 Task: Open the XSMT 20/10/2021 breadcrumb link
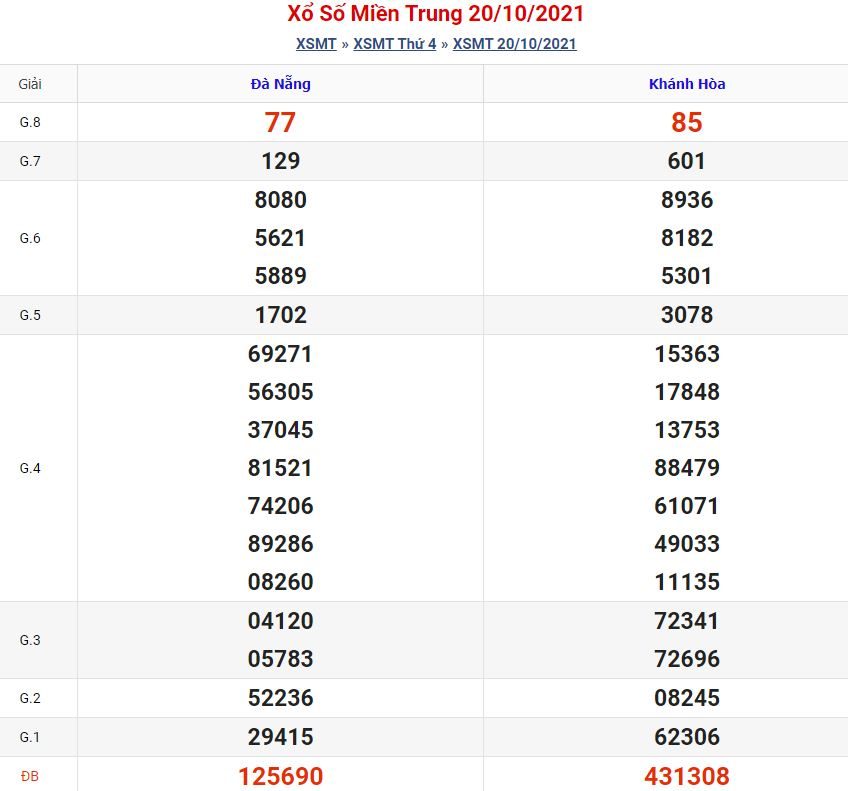pos(514,44)
